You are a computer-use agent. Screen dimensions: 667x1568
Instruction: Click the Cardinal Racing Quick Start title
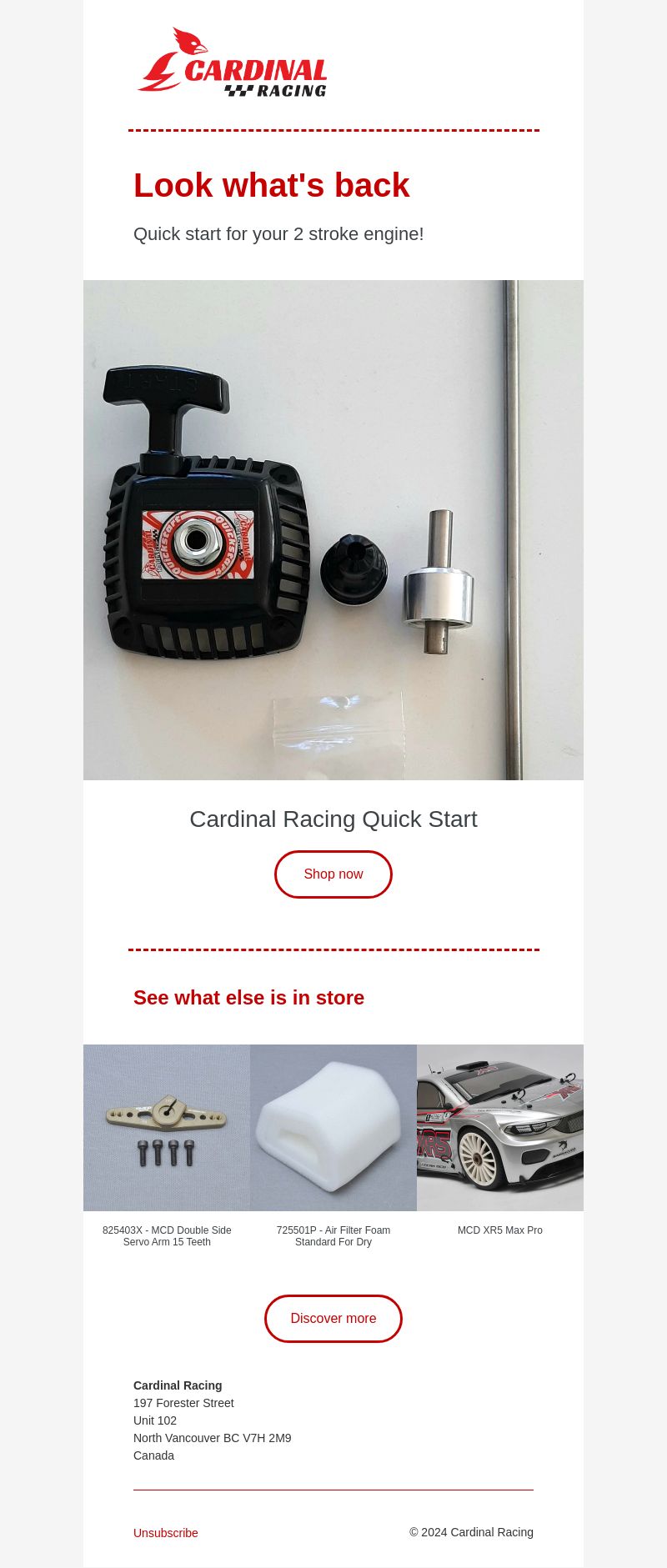point(333,819)
